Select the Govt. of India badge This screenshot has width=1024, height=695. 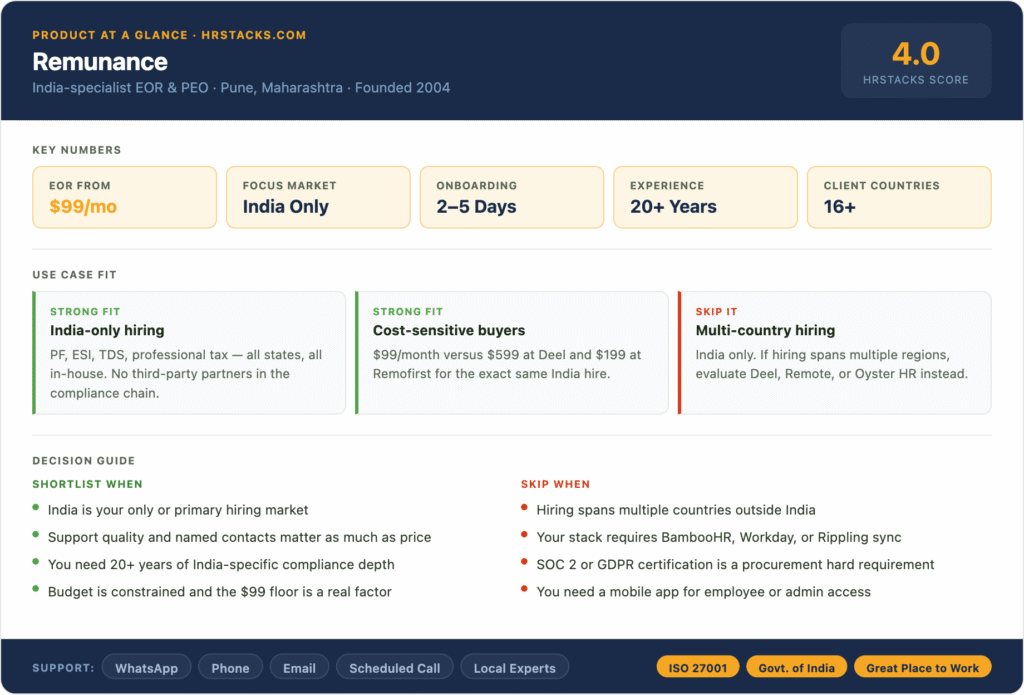click(796, 668)
